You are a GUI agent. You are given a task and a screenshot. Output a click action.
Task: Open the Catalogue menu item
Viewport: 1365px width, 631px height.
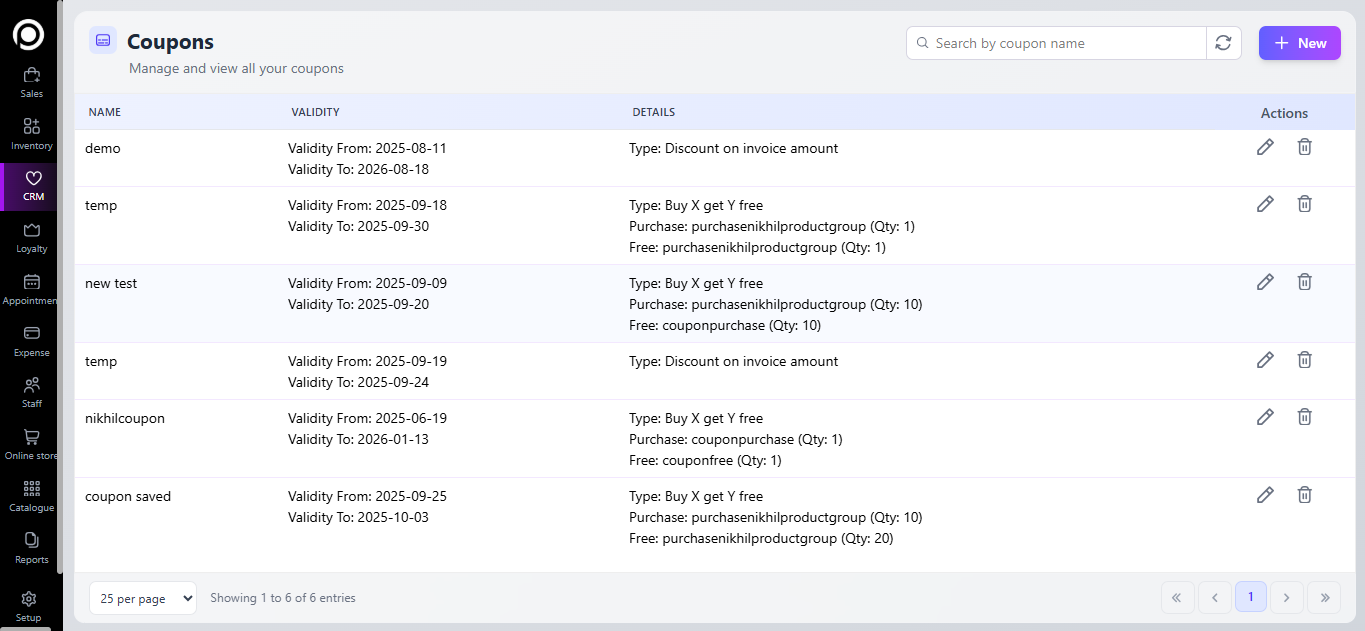click(x=31, y=495)
